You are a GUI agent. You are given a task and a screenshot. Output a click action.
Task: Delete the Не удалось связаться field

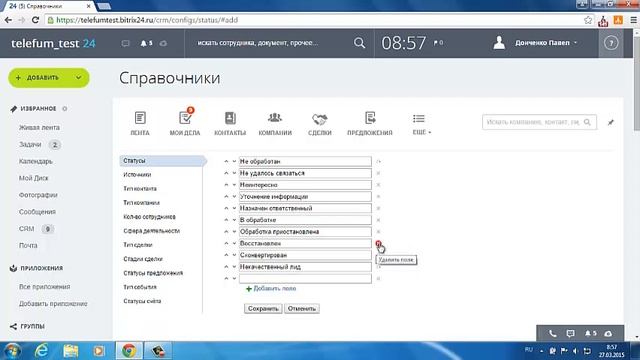(378, 173)
